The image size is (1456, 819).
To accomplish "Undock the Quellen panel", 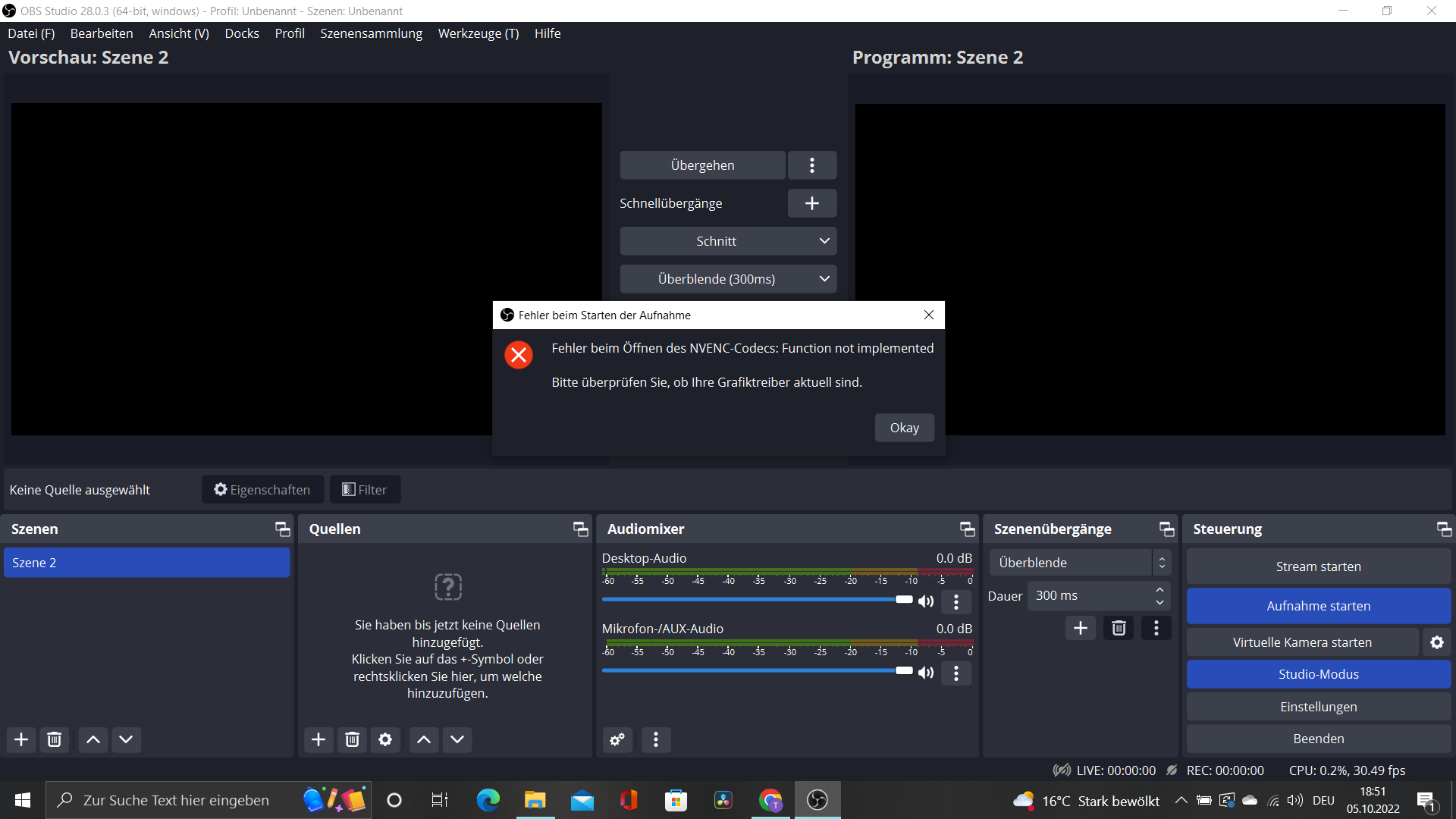I will pos(580,529).
